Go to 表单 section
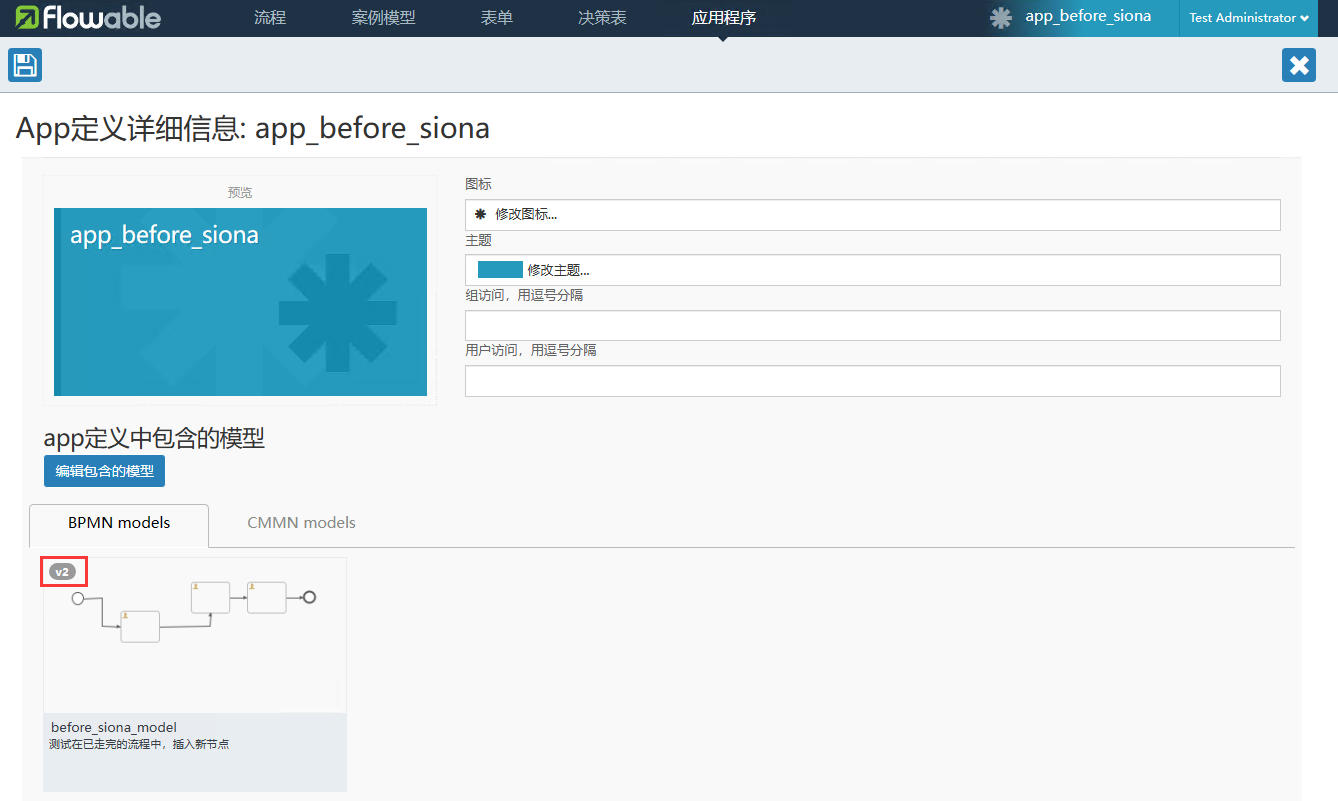Viewport: 1338px width, 801px height. [x=497, y=18]
